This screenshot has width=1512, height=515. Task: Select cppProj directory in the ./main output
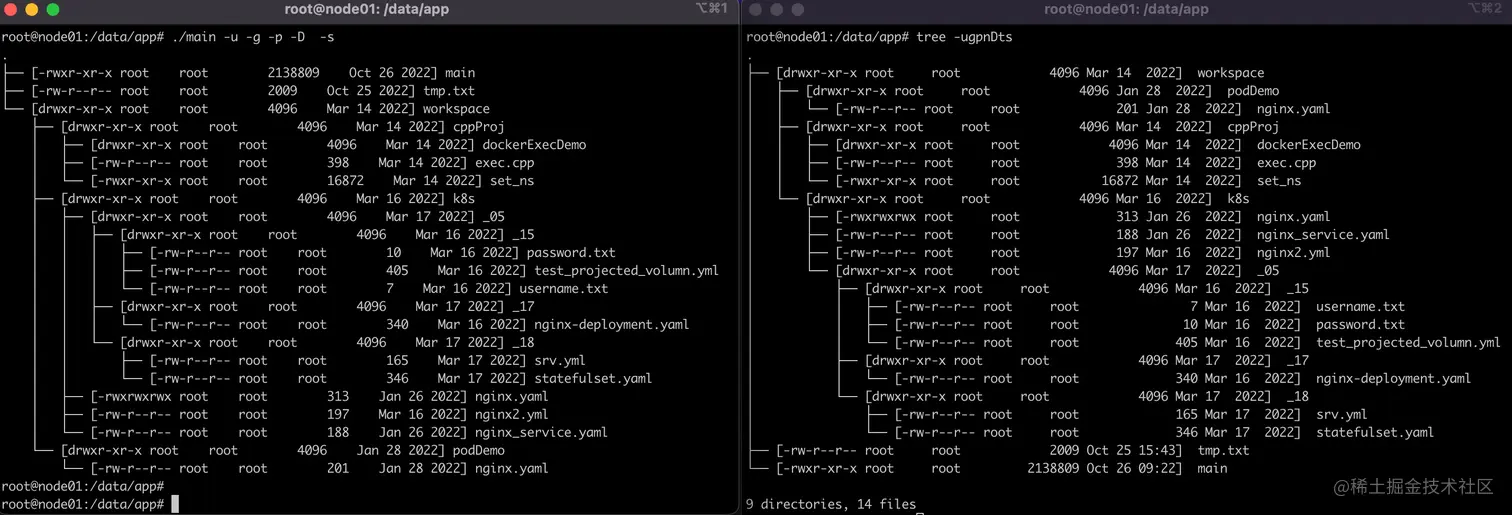[x=479, y=127]
